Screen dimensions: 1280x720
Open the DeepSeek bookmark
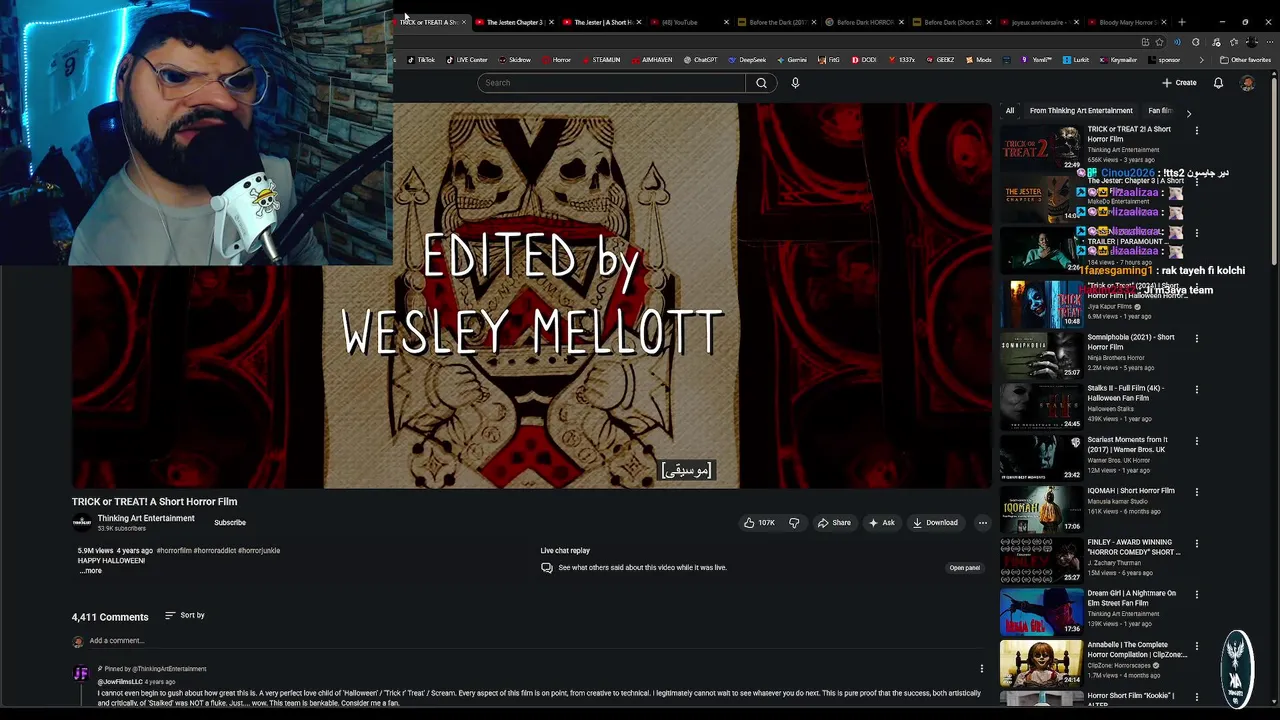coord(748,60)
